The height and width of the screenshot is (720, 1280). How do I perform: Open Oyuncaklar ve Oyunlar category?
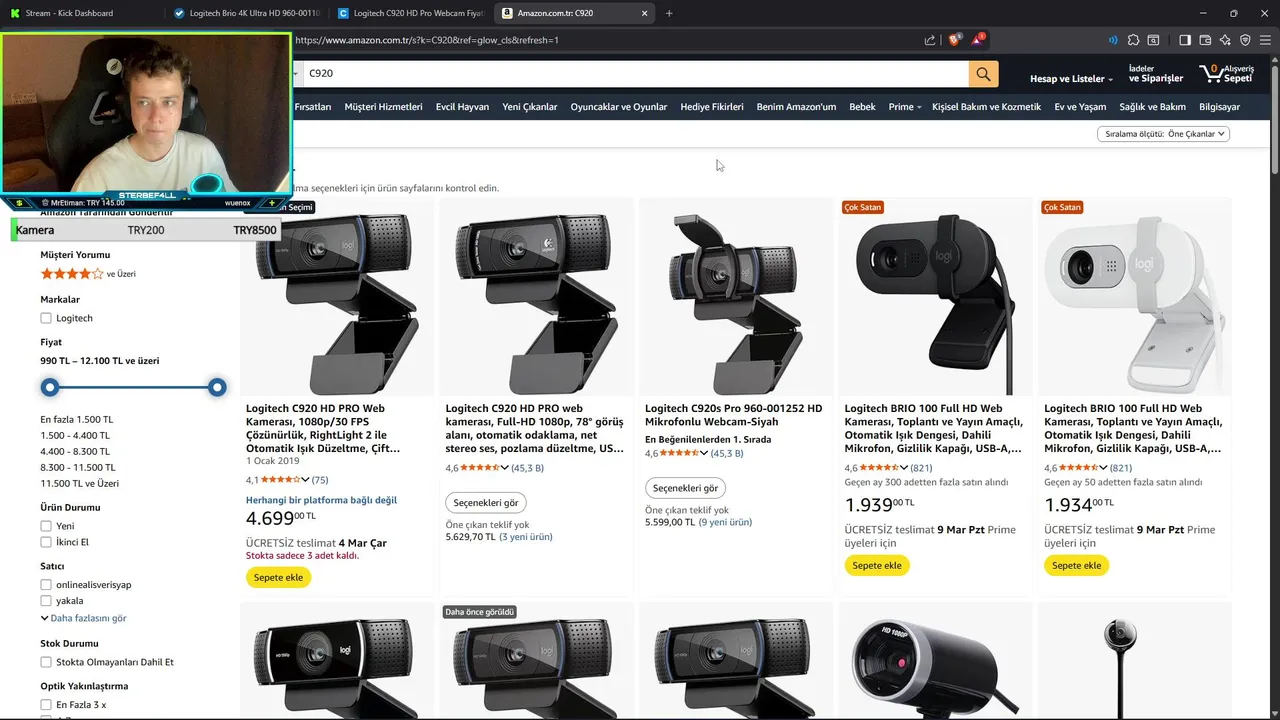pos(619,107)
